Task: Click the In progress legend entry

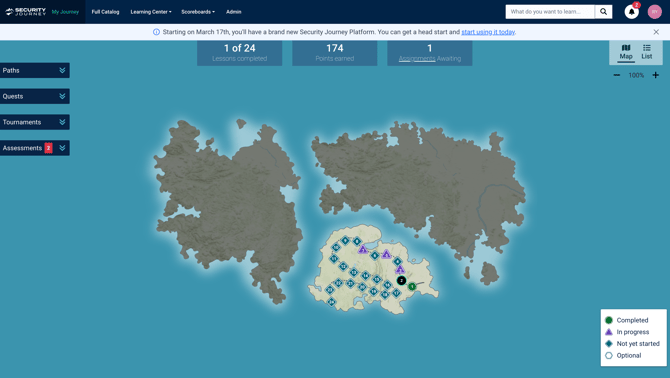Action: 627,332
